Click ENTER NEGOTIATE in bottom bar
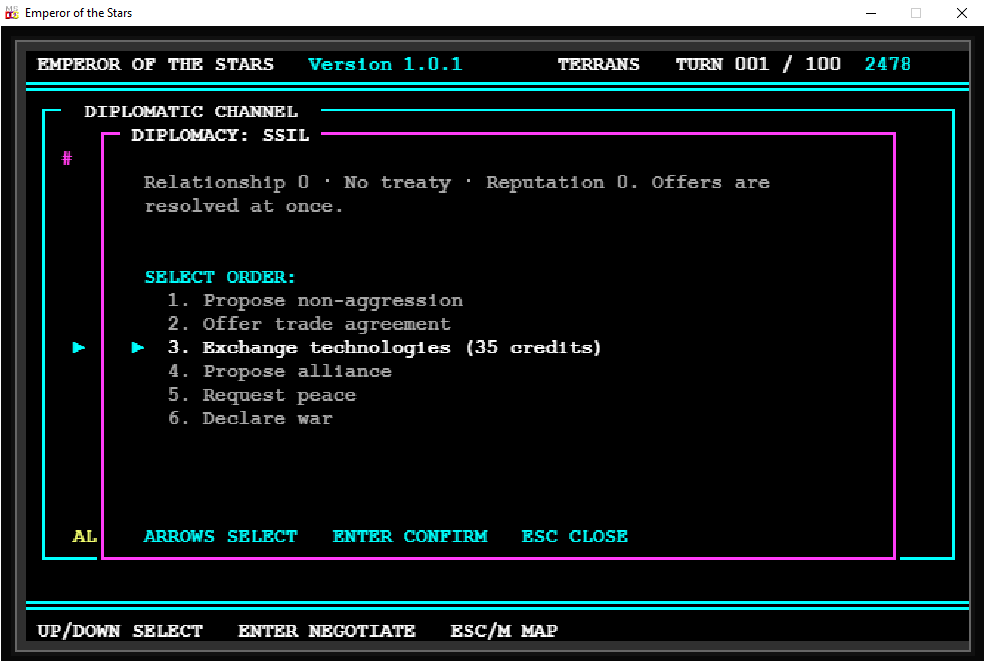Viewport: 984px width, 661px height. pos(327,630)
